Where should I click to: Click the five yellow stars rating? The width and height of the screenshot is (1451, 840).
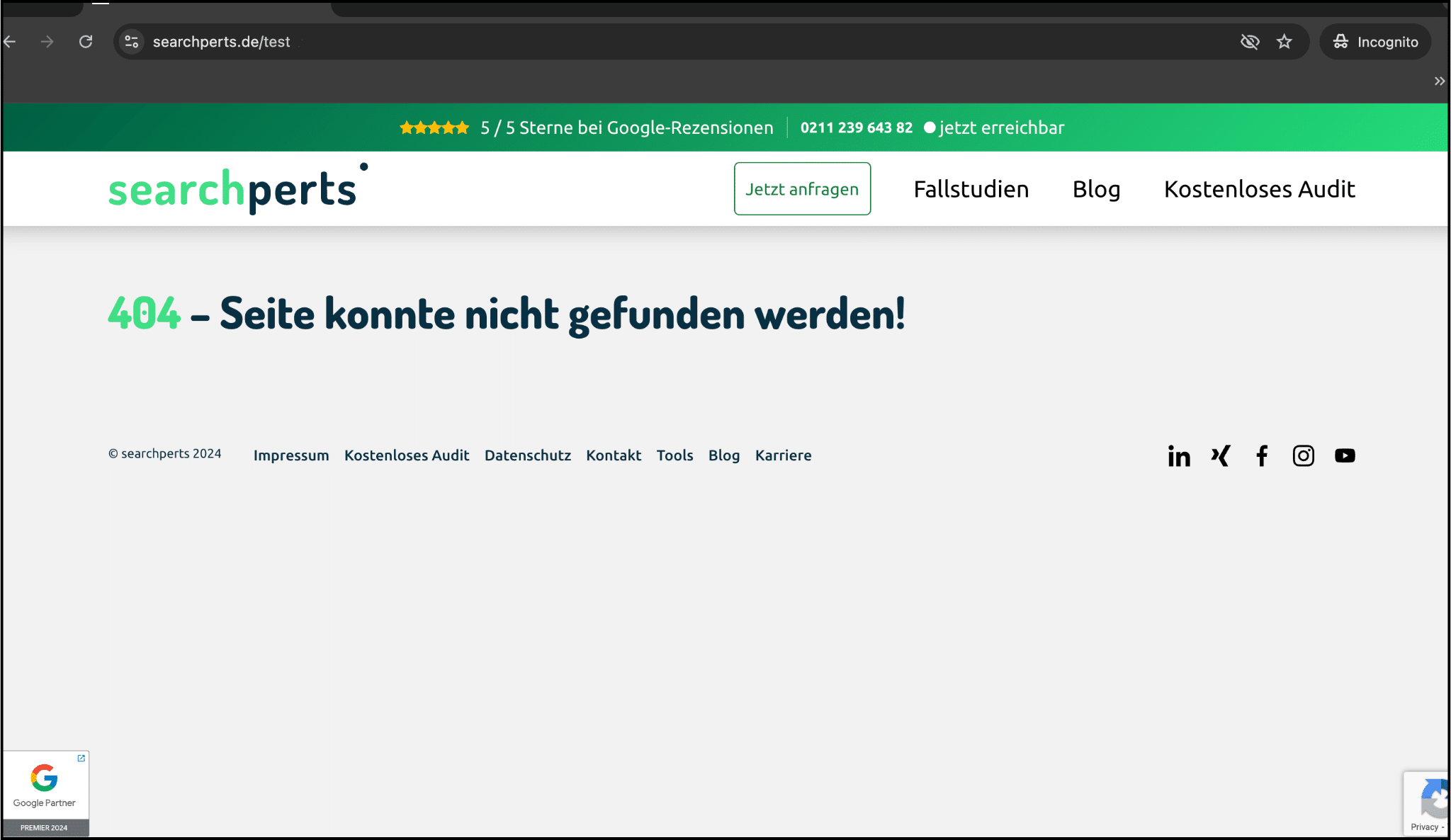coord(434,127)
